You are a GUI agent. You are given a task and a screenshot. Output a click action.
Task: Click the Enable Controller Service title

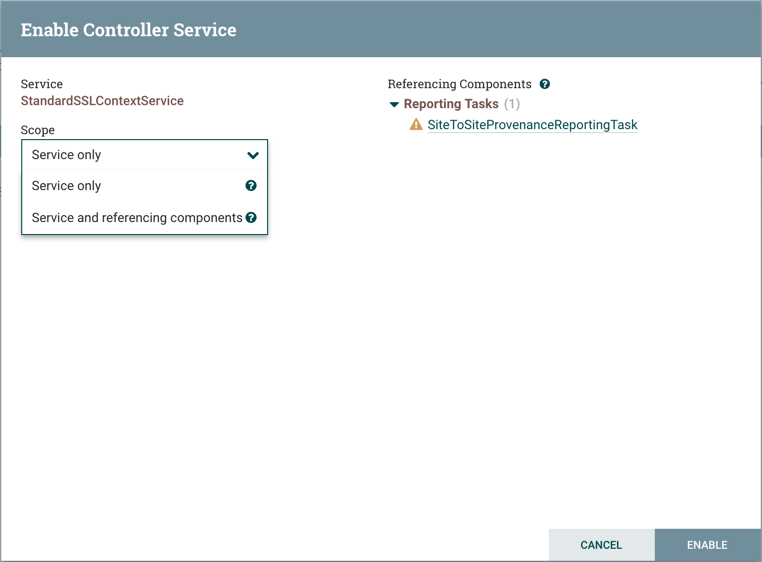[128, 30]
